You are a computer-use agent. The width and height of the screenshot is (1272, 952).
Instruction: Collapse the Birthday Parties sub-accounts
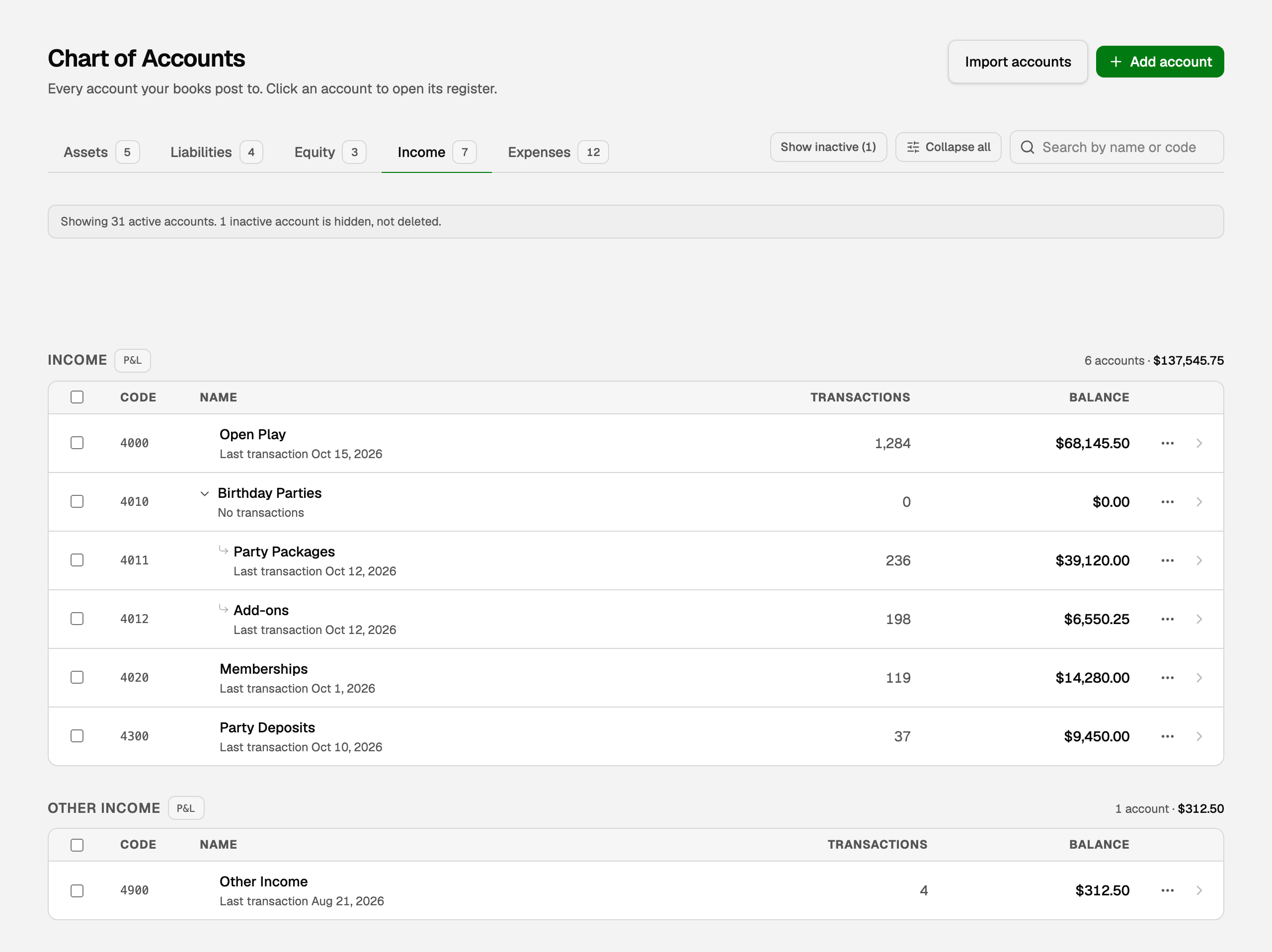pos(205,494)
